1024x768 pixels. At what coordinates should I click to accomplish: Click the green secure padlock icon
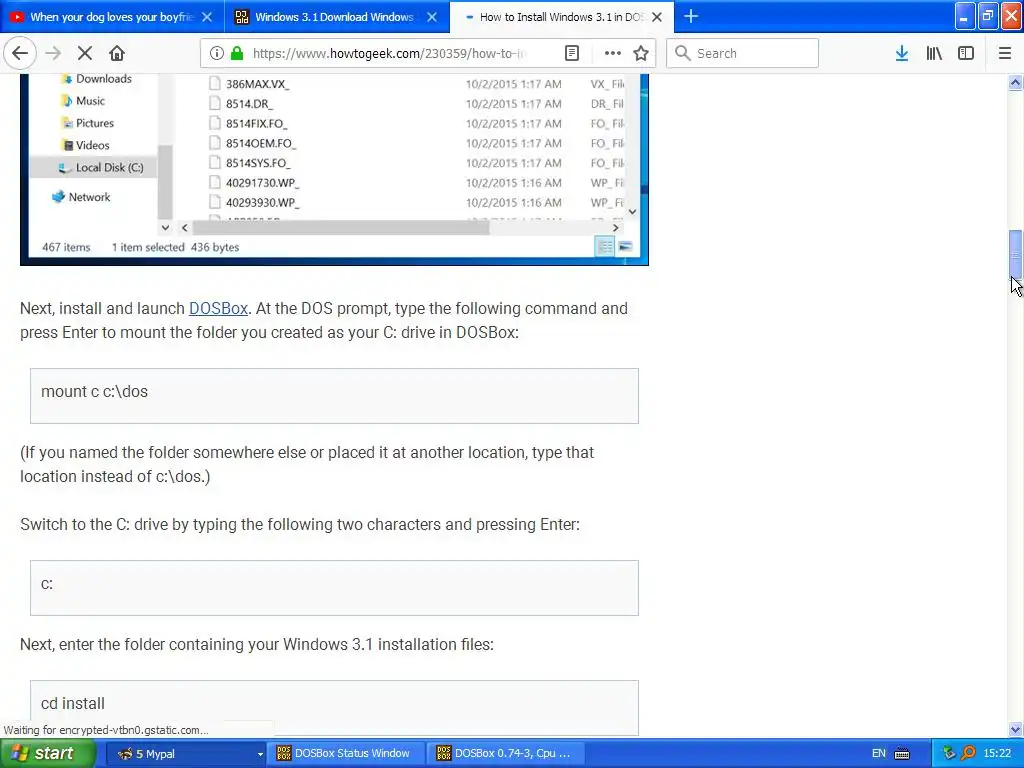[237, 53]
